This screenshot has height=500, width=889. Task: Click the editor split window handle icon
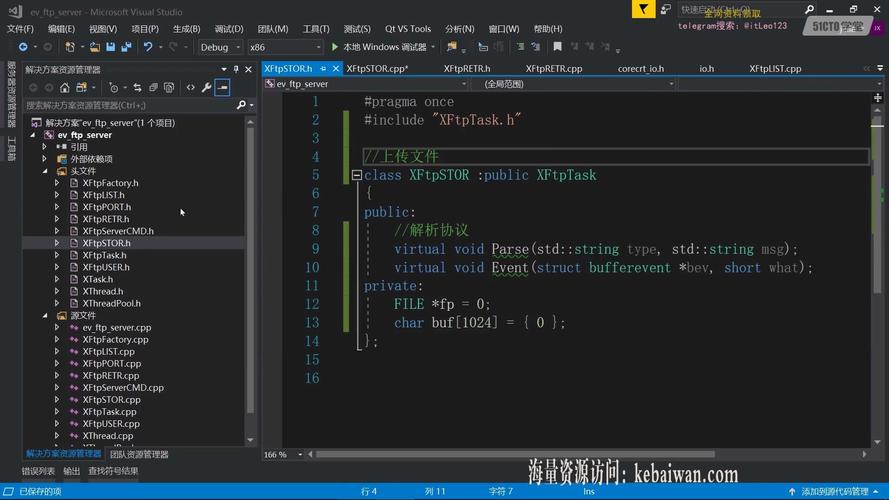[878, 98]
